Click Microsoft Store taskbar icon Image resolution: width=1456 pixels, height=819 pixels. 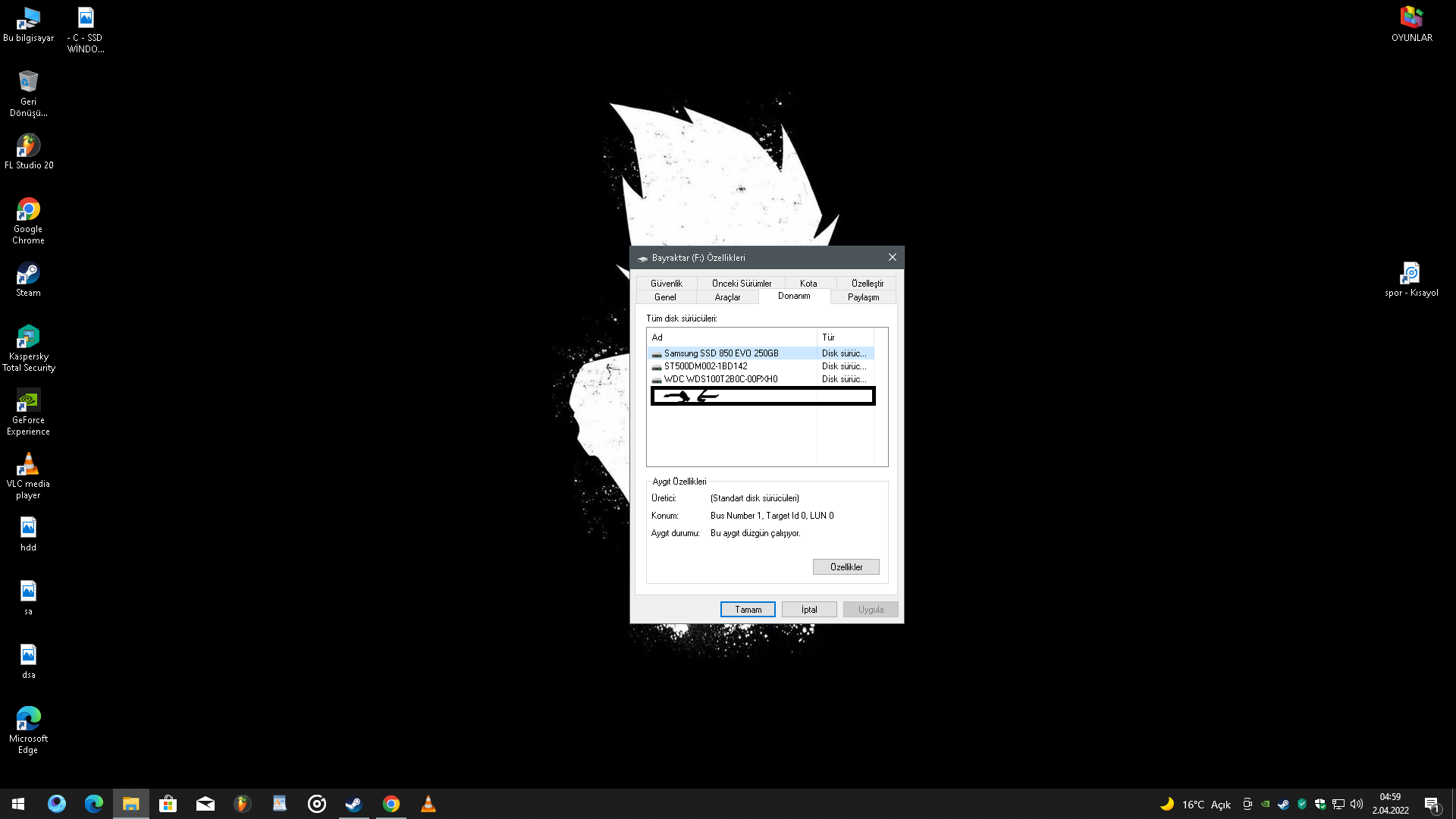coord(168,804)
